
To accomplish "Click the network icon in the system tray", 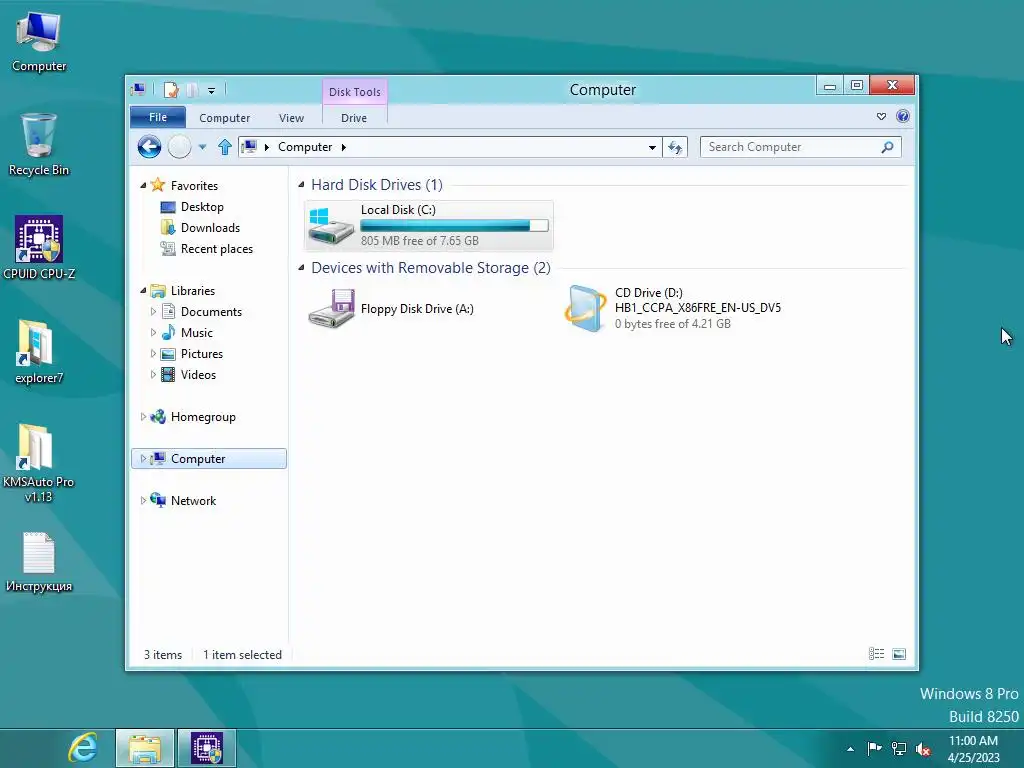I will (x=899, y=748).
